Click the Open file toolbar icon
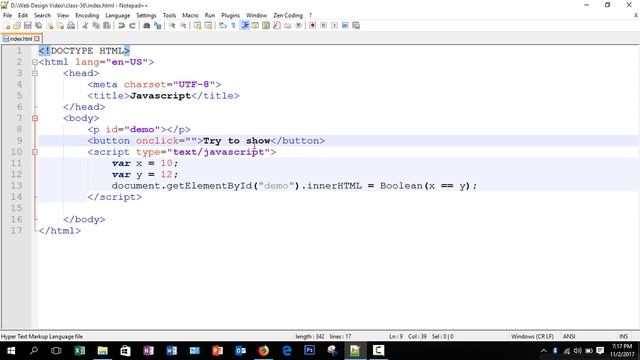Image resolution: width=640 pixels, height=360 pixels. pyautogui.click(x=17, y=26)
